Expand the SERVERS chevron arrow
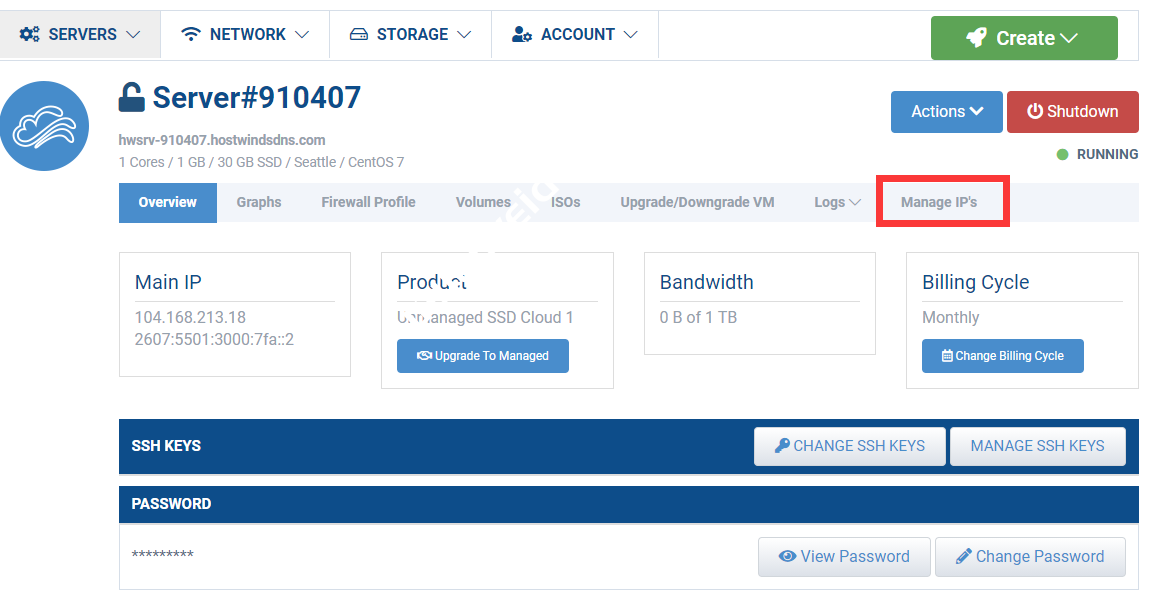The width and height of the screenshot is (1155, 606). 133,35
